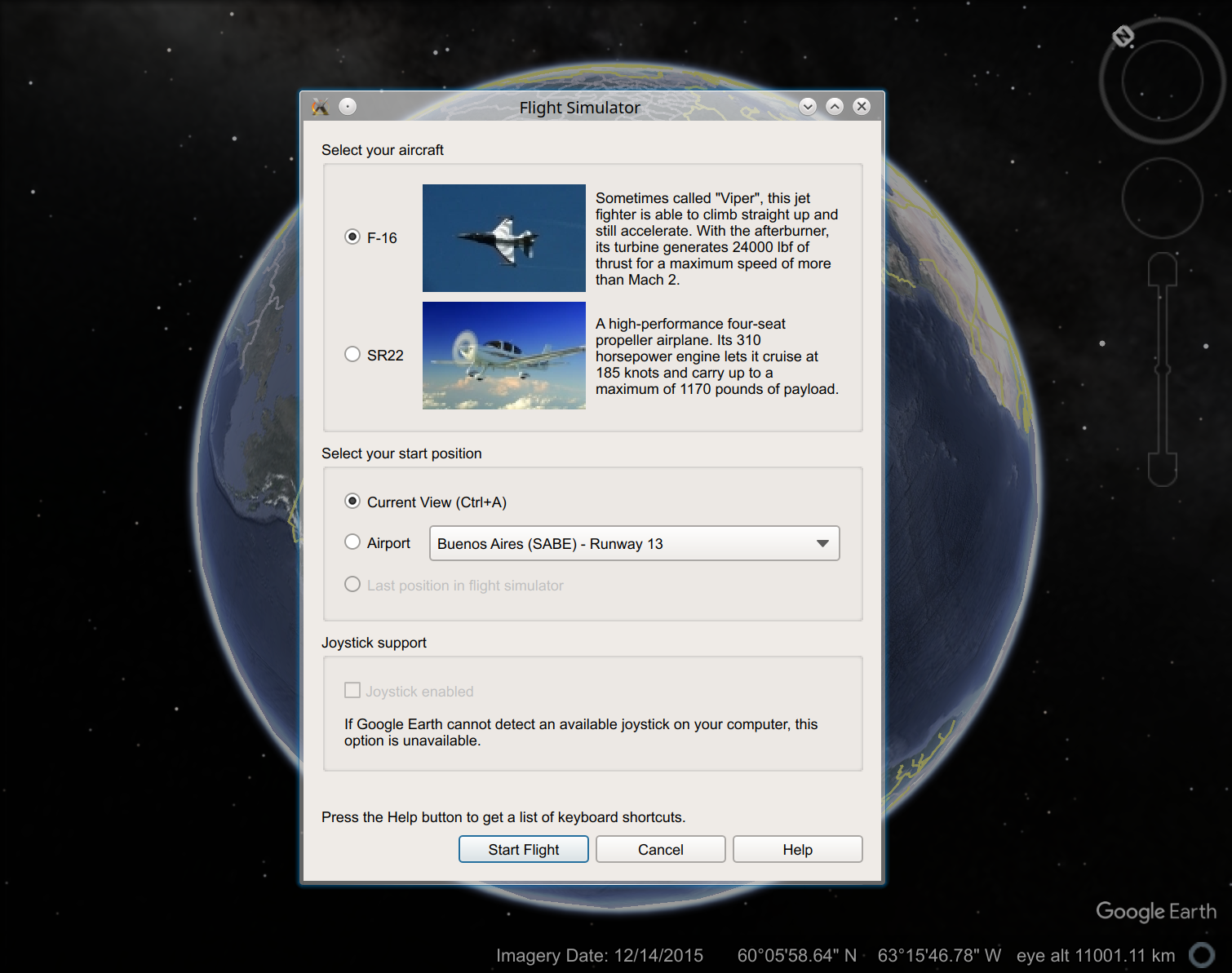This screenshot has width=1232, height=973.
Task: Click the 'Joystick support' heading
Action: (374, 643)
